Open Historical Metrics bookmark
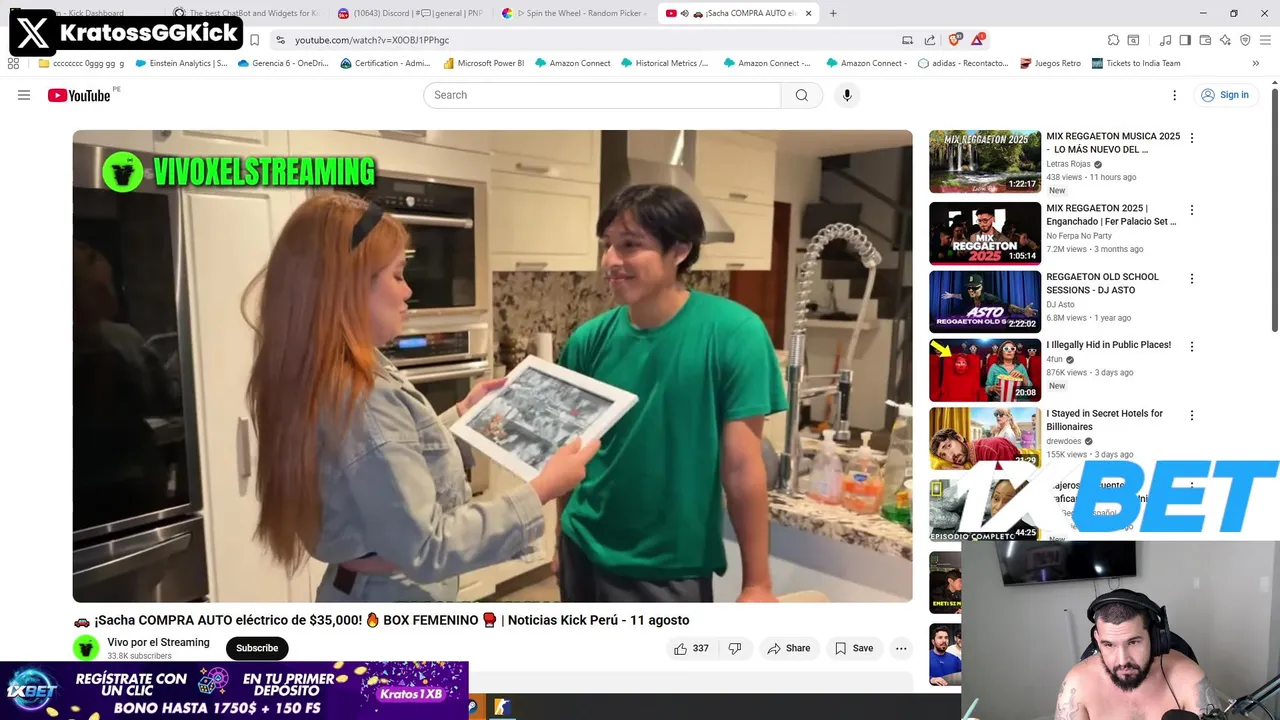Viewport: 1280px width, 720px height. 664,63
